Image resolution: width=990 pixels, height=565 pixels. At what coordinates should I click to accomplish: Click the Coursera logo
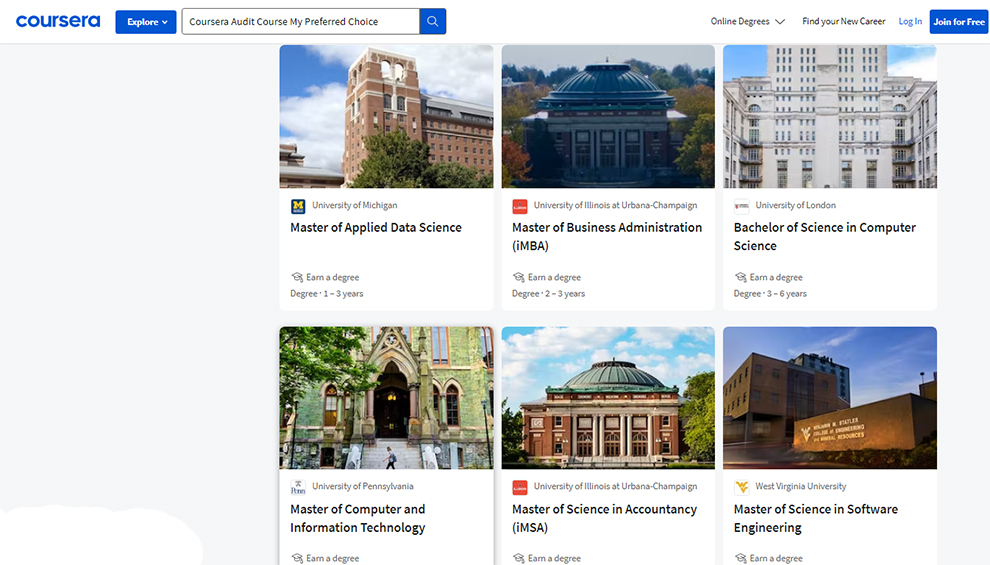point(58,21)
